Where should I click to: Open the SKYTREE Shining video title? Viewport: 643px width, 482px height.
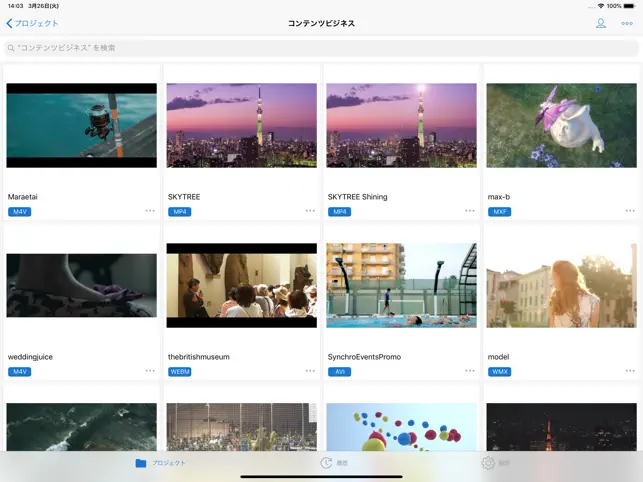coord(357,197)
